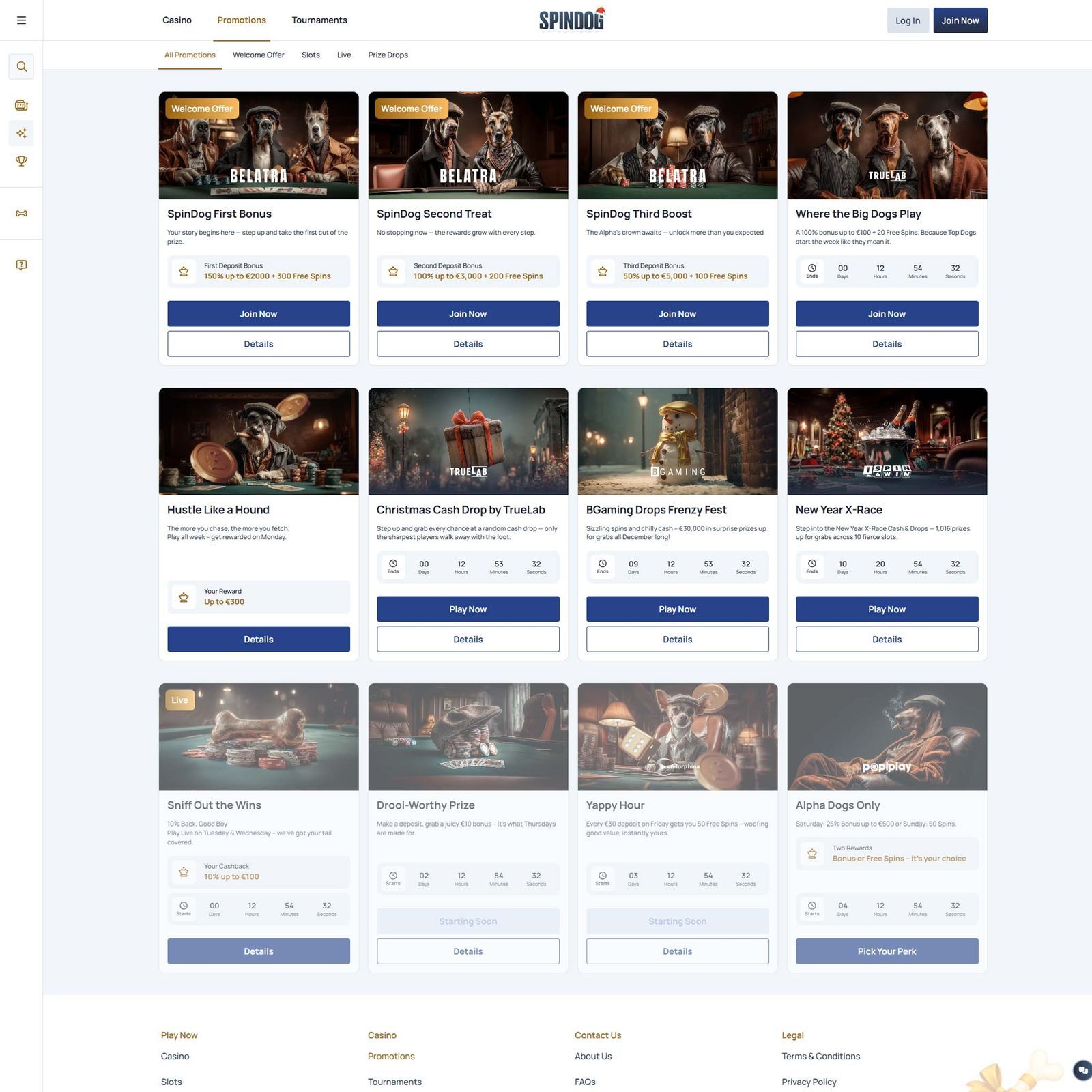Click the Drool-Worthy Prize card image

coord(468,737)
